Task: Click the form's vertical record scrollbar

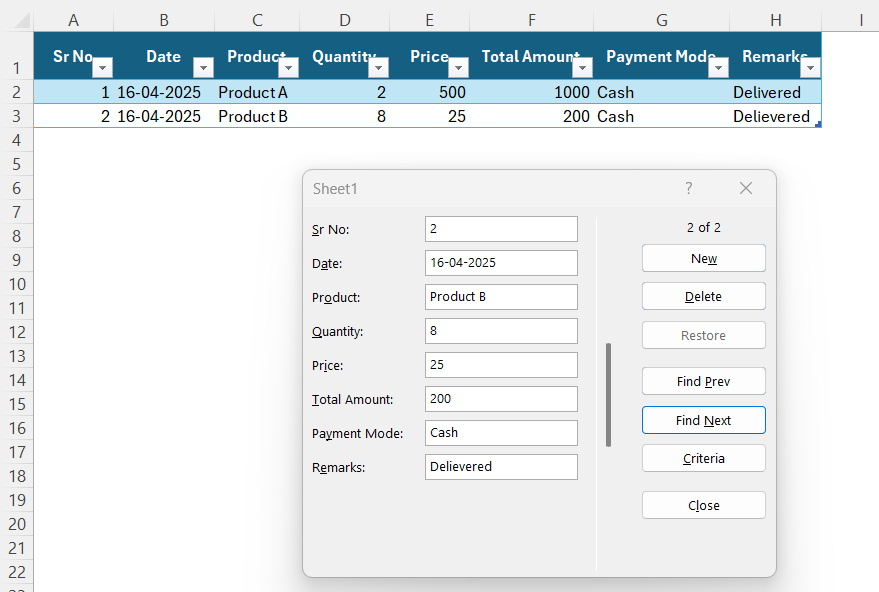Action: (608, 395)
